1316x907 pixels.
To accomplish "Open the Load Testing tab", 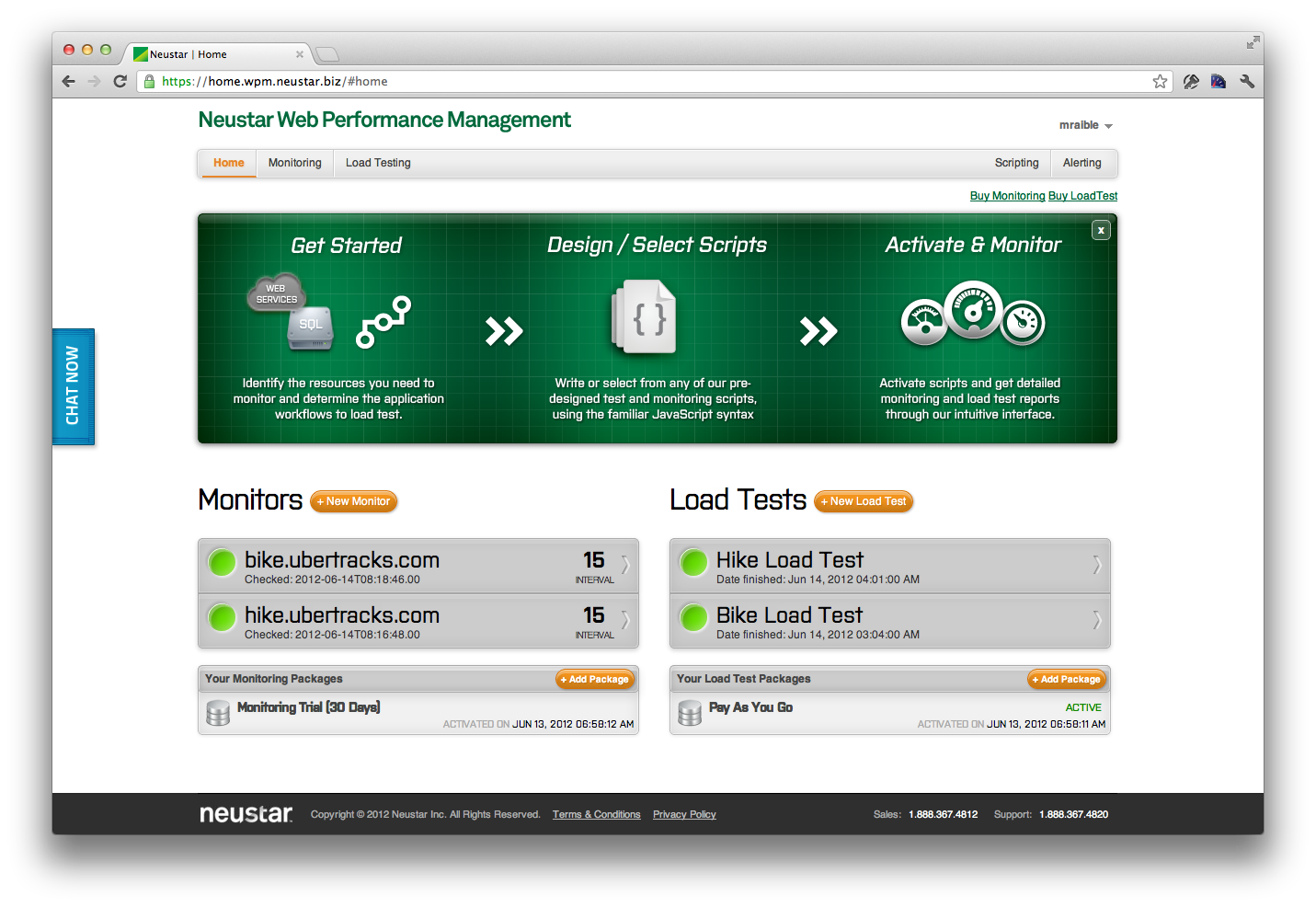I will 378,163.
